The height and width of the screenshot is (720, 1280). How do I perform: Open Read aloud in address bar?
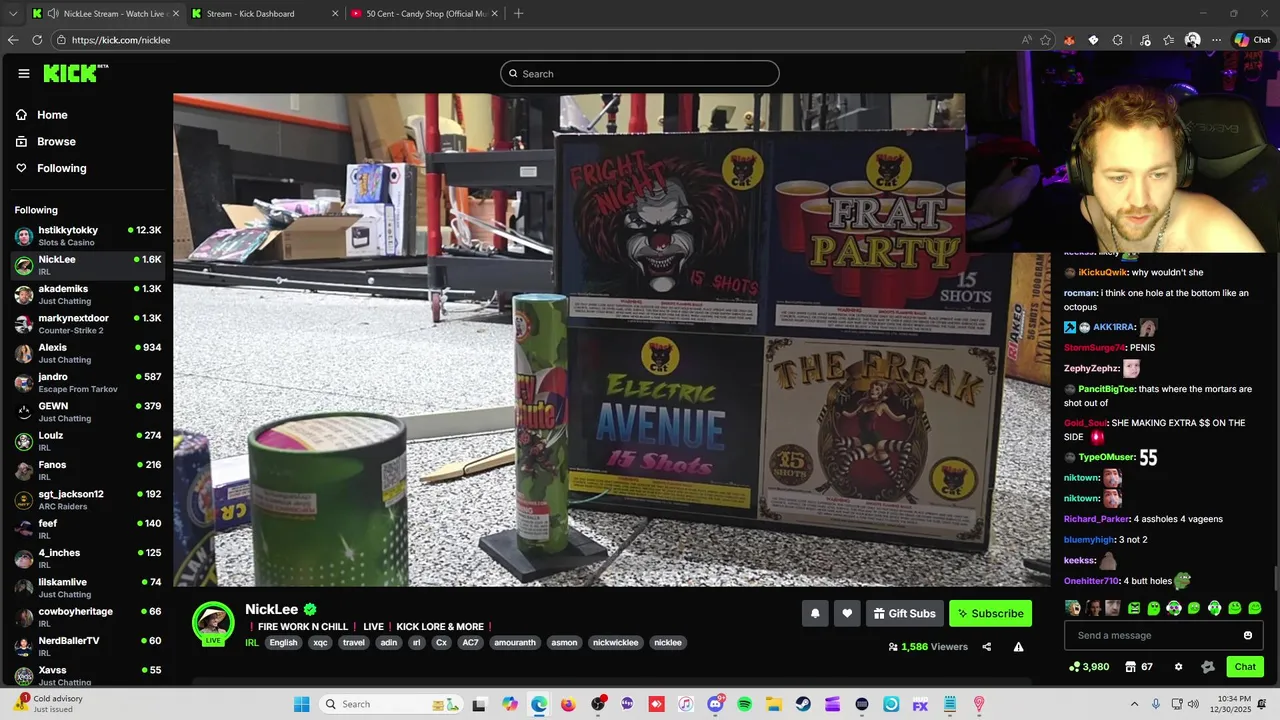coord(1026,40)
